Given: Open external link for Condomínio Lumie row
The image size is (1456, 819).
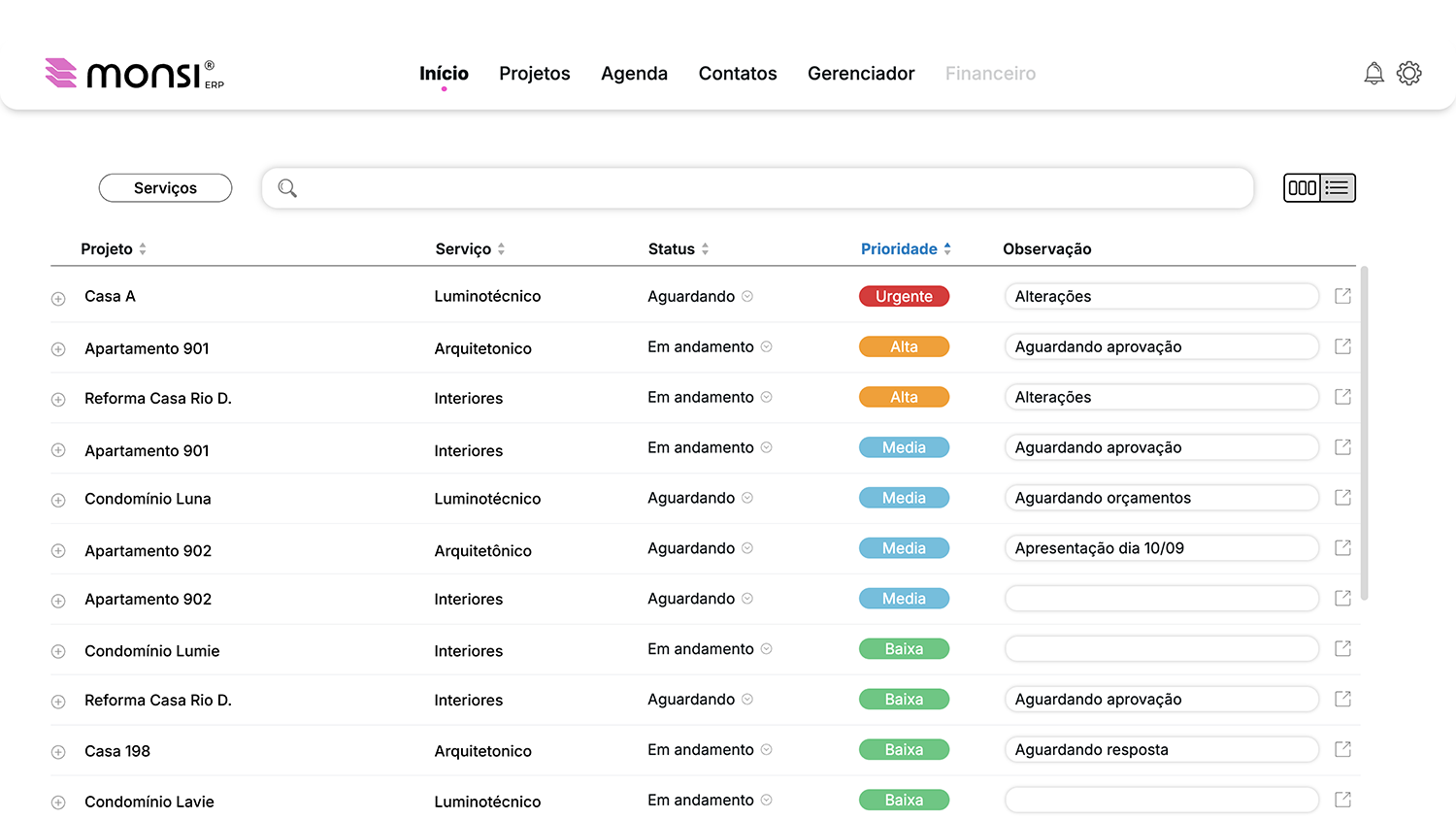Looking at the screenshot, I should tap(1342, 648).
